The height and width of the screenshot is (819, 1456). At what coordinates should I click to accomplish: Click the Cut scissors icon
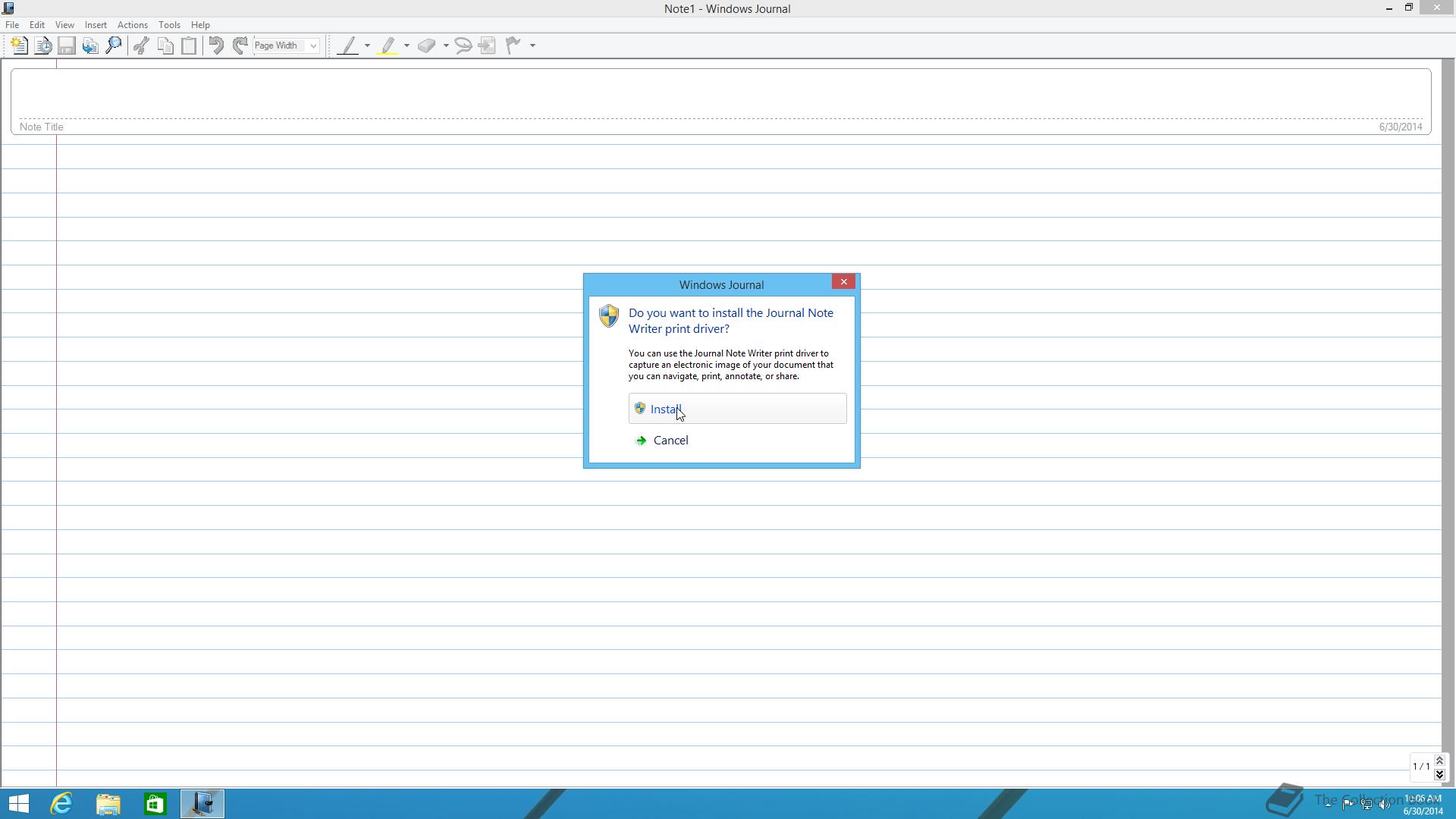click(x=141, y=45)
